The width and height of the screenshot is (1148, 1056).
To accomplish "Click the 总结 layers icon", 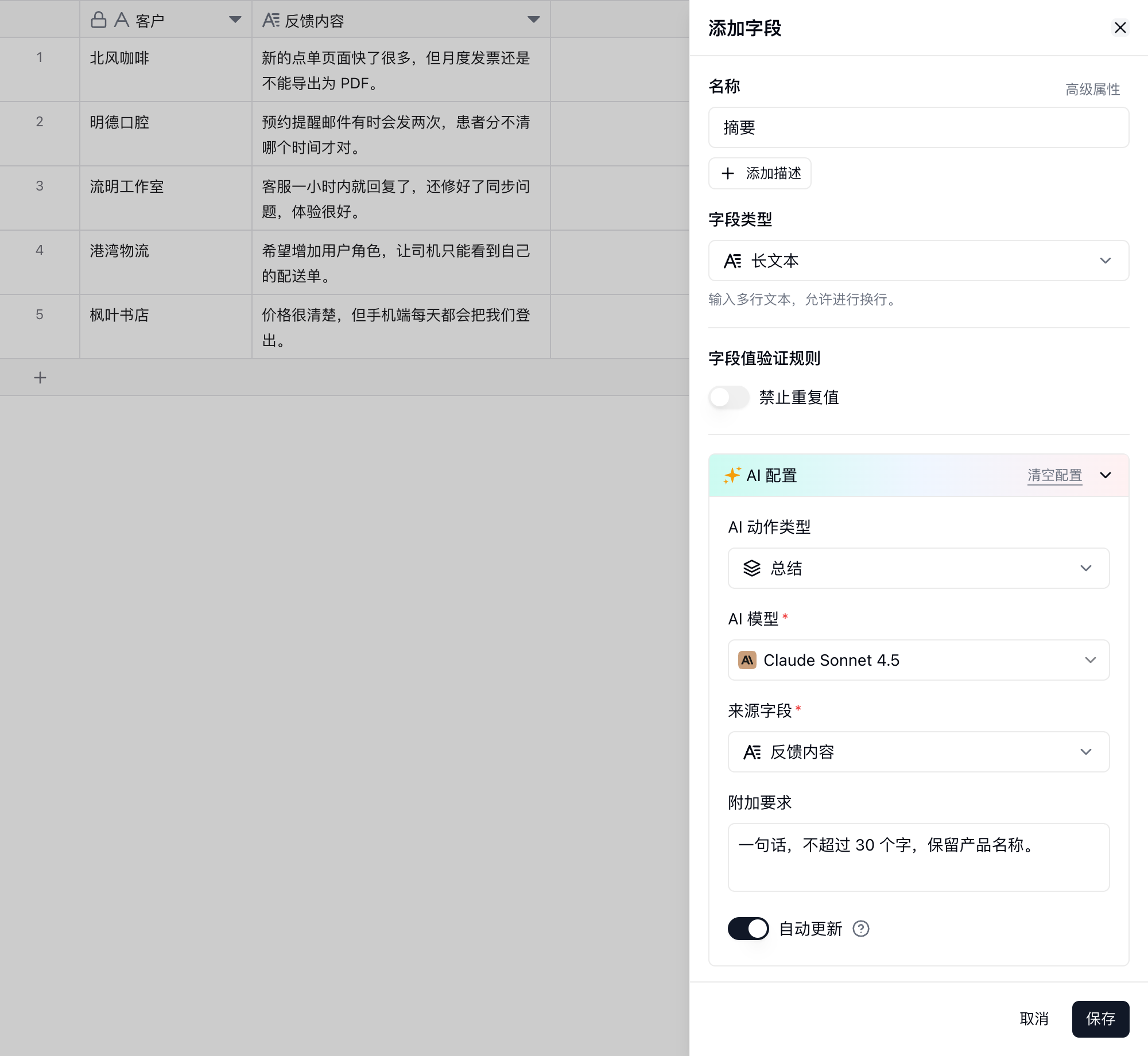I will pos(752,568).
